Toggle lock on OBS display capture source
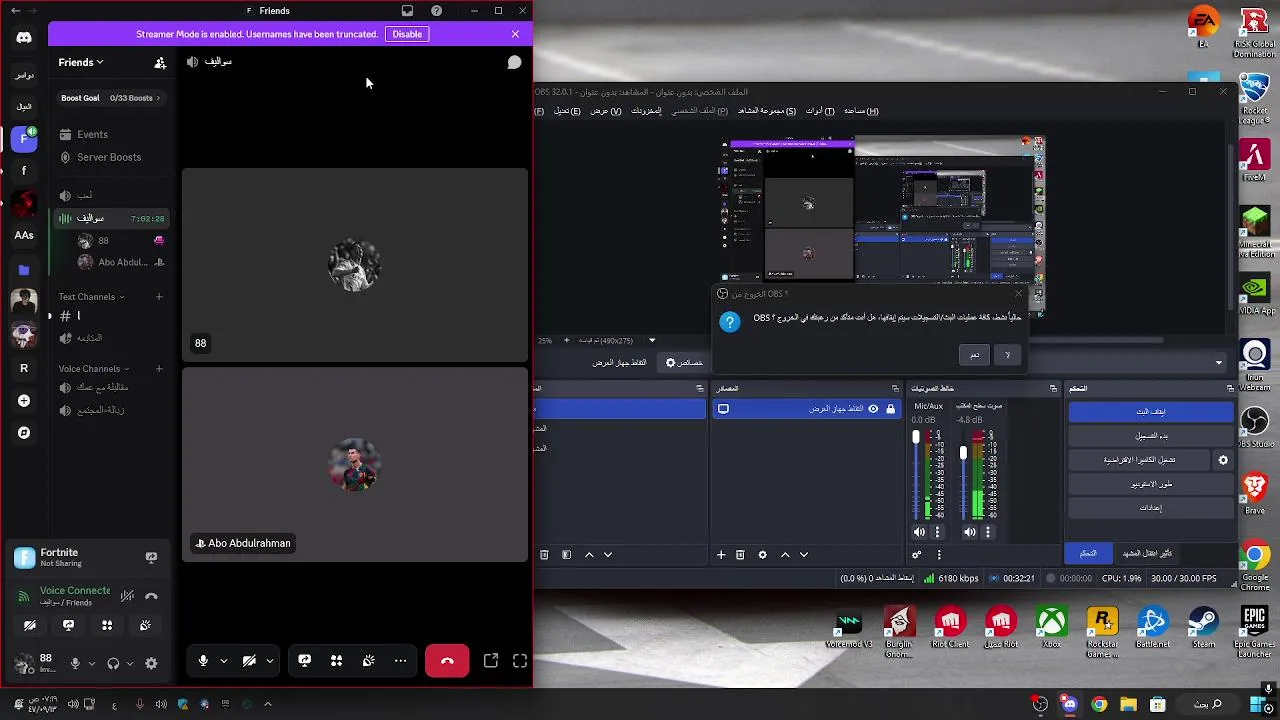1280x720 pixels. coord(890,409)
